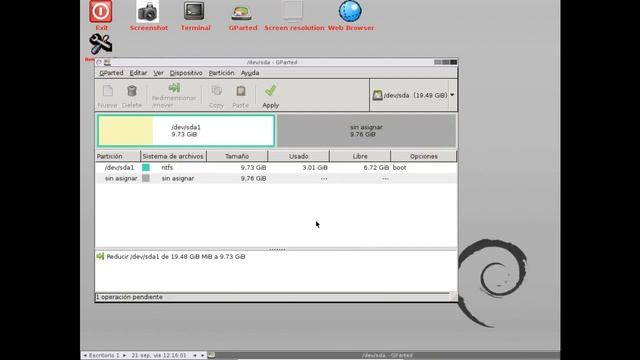Click the boot flag cell

[x=399, y=168]
